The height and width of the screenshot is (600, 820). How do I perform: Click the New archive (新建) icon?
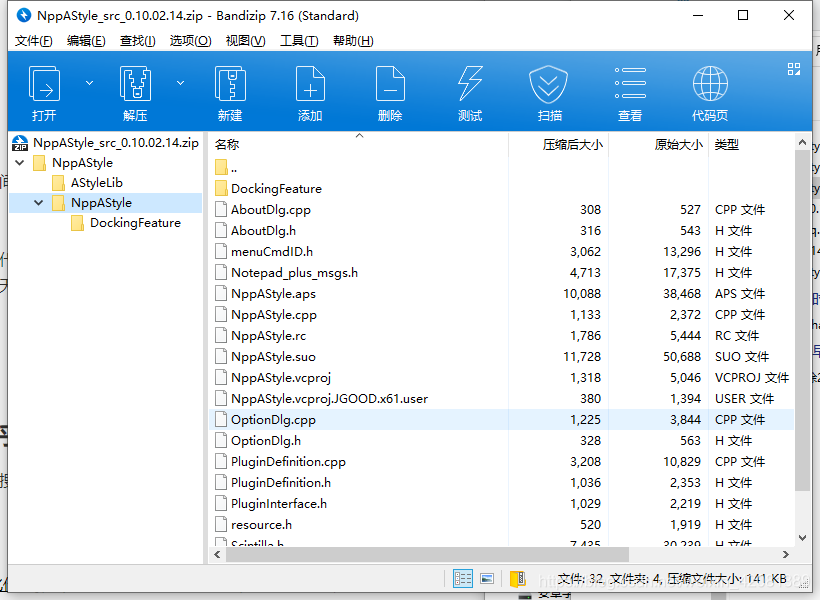[230, 84]
